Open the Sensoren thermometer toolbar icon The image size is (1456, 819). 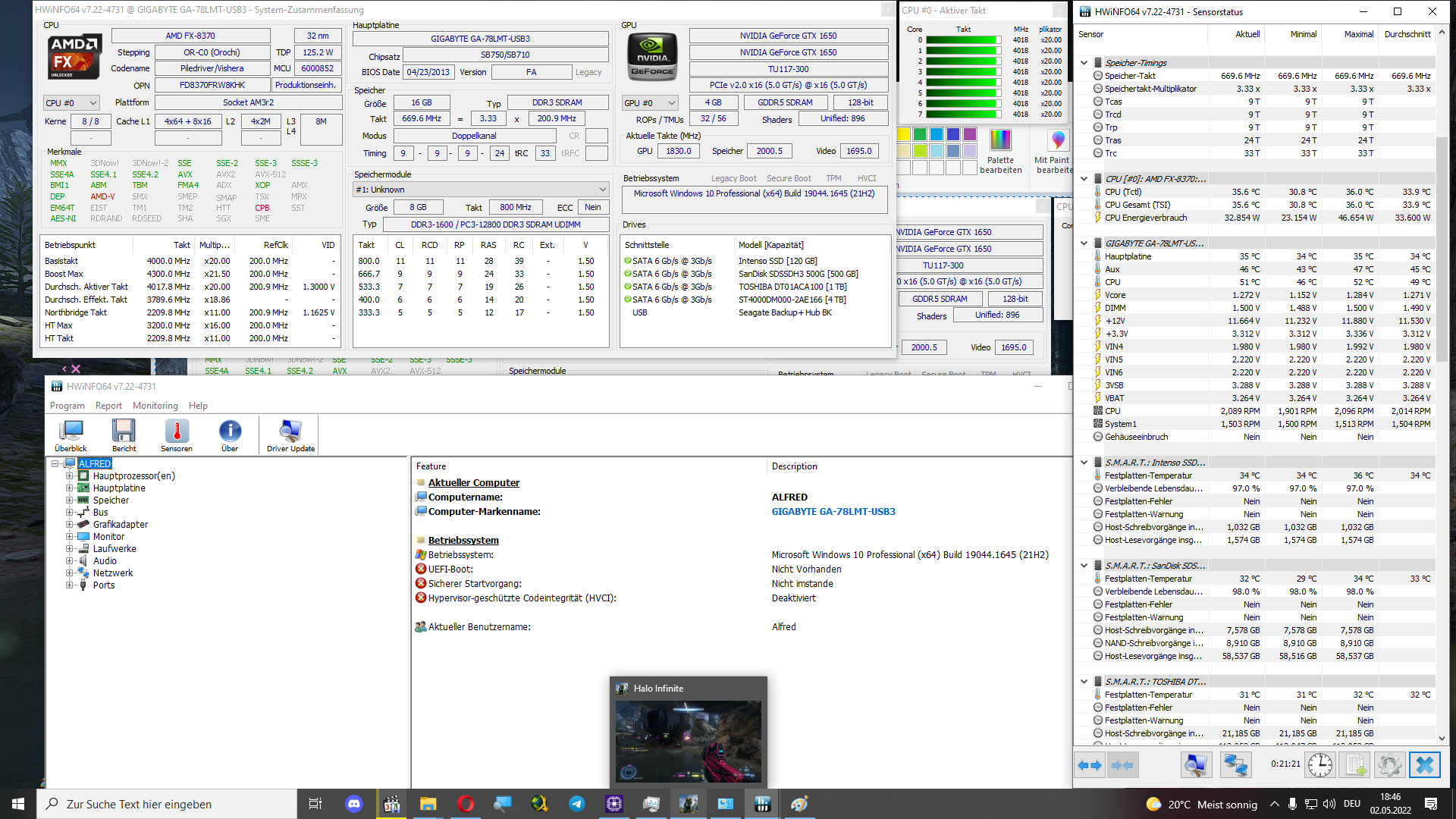coord(177,431)
